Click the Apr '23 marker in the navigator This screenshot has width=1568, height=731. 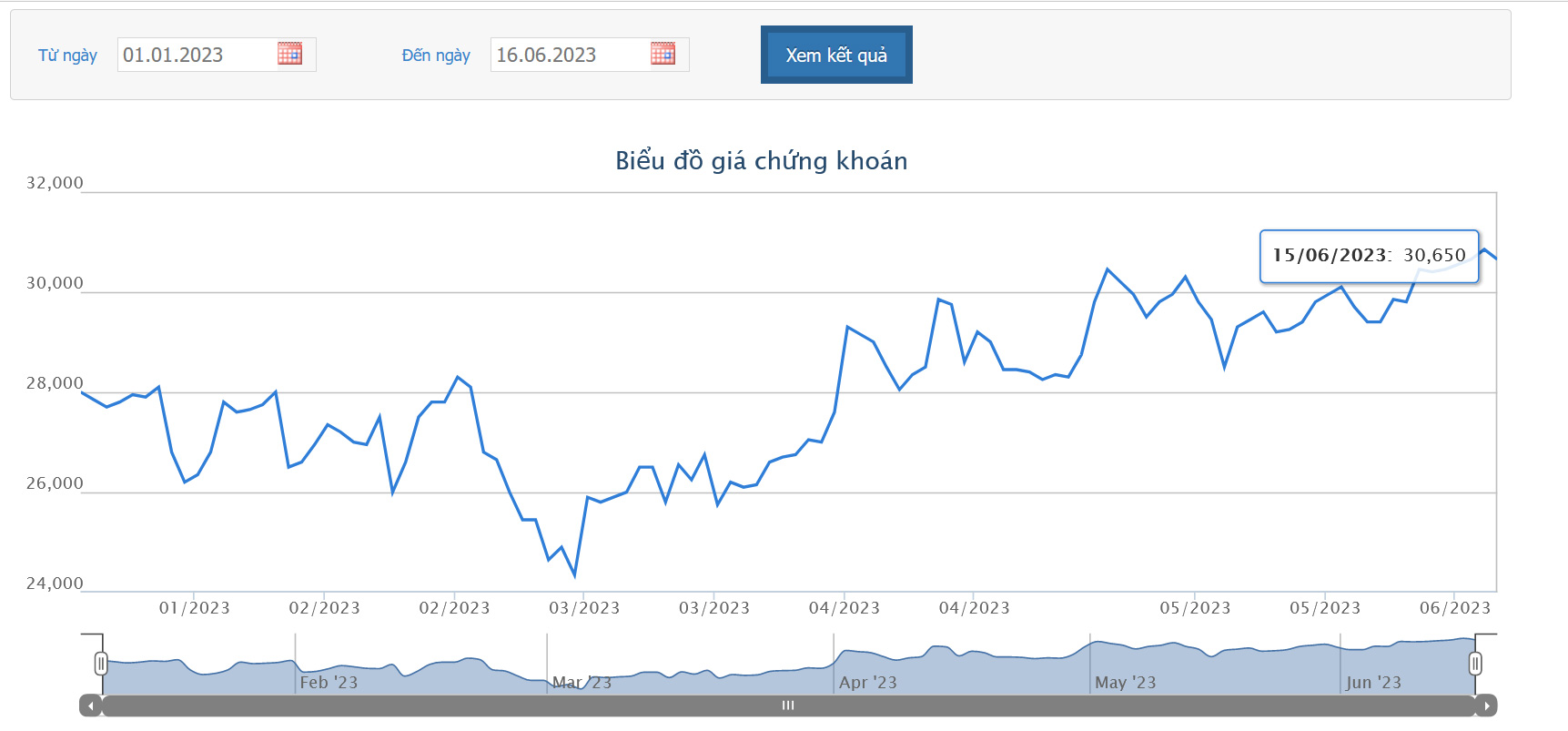tap(867, 682)
